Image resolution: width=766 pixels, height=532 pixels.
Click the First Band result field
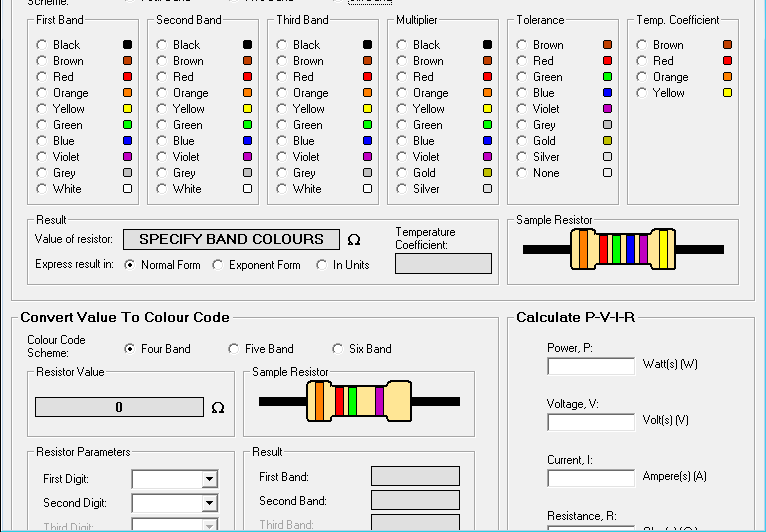click(x=415, y=476)
